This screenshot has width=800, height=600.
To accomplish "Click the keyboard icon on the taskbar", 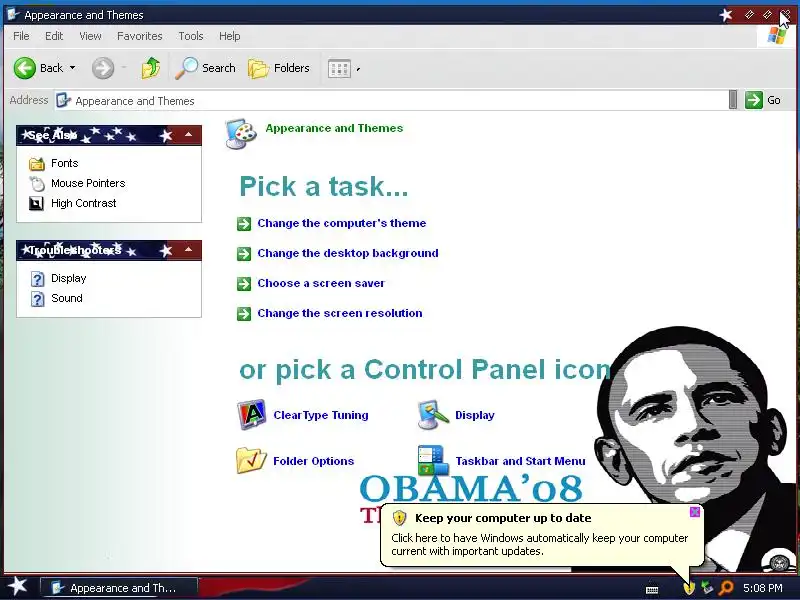I will [x=652, y=589].
